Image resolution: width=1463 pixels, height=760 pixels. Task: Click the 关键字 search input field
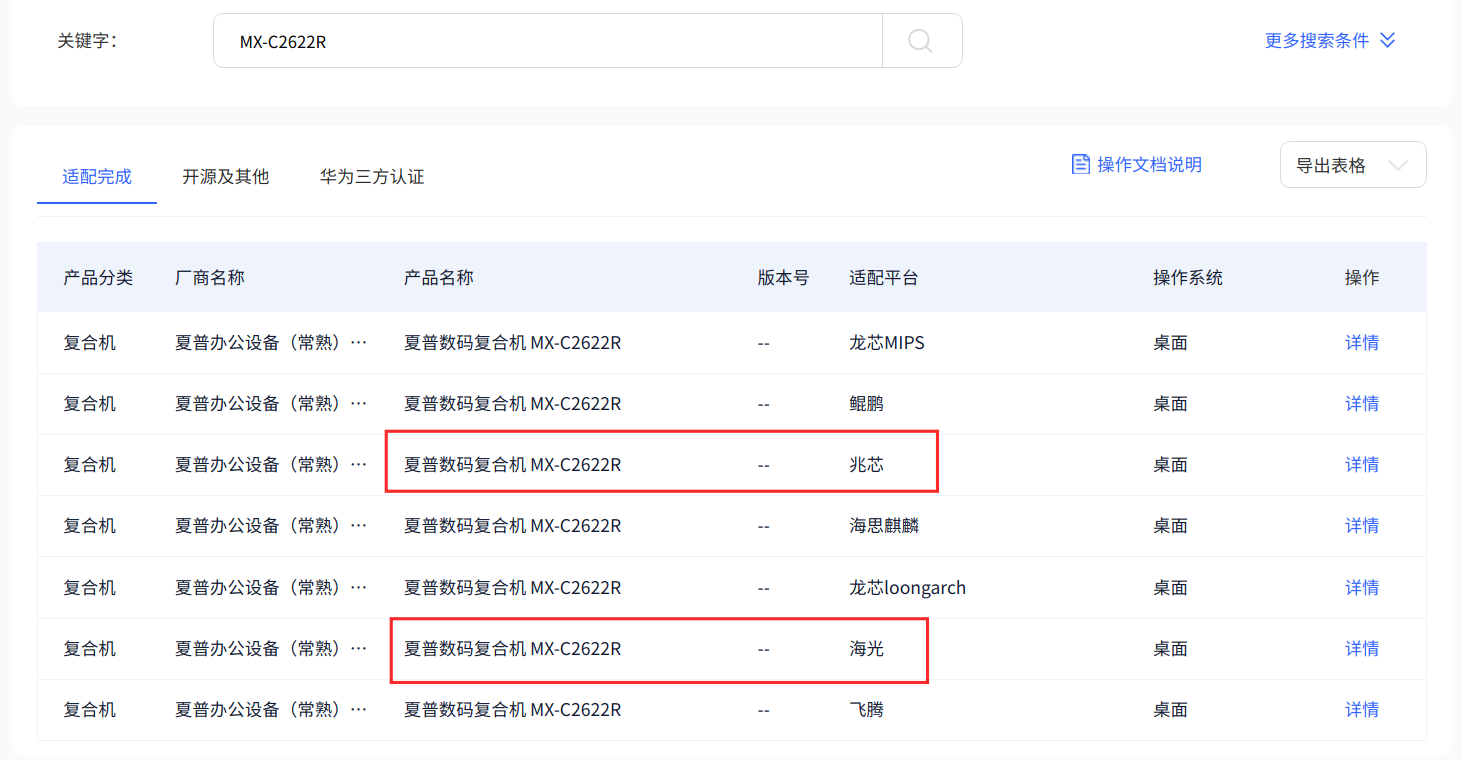click(x=548, y=41)
